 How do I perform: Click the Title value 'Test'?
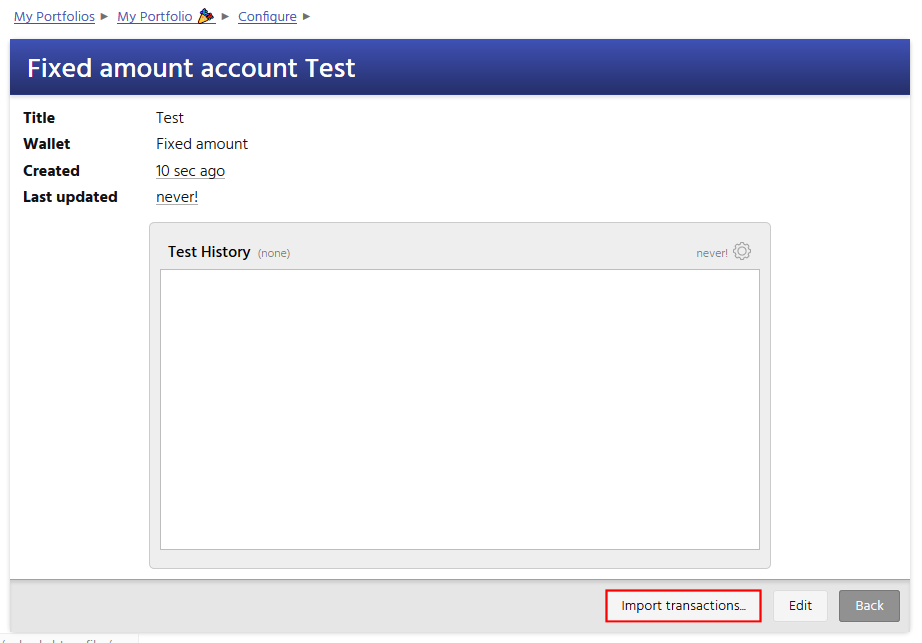pos(170,118)
